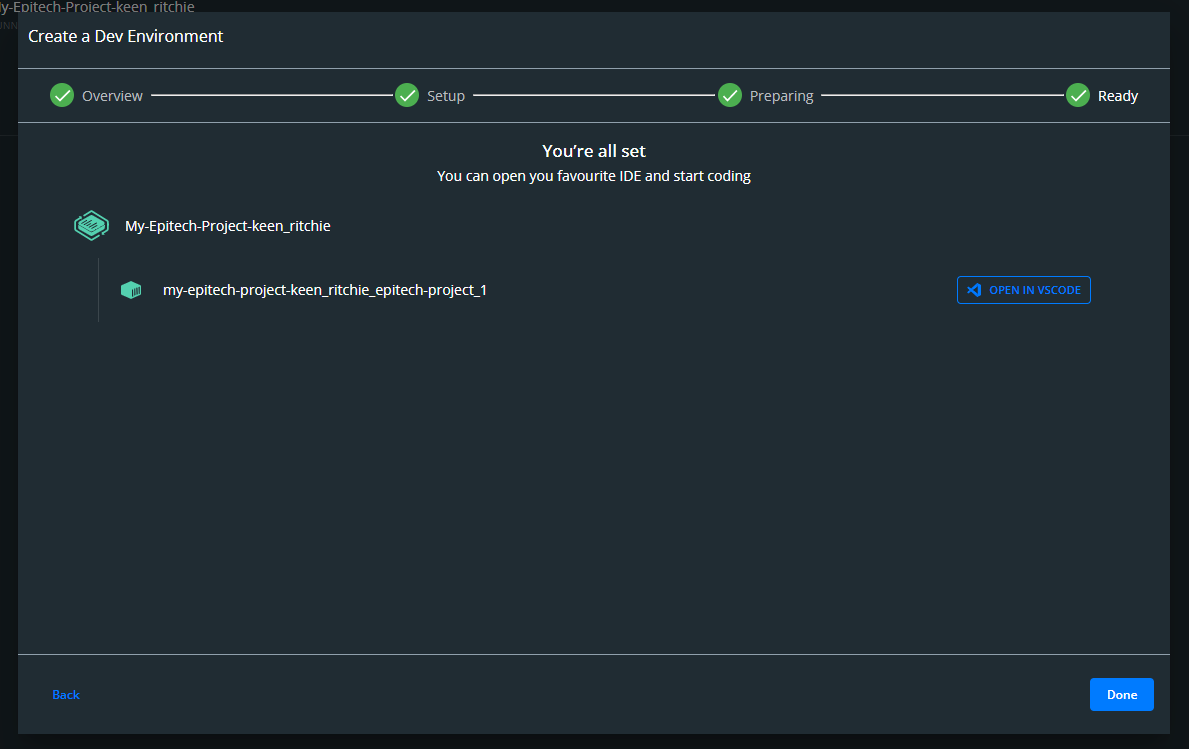Select the My-Epitech-Project-keen_ritchie environment name
The height and width of the screenshot is (749, 1189).
(x=227, y=226)
